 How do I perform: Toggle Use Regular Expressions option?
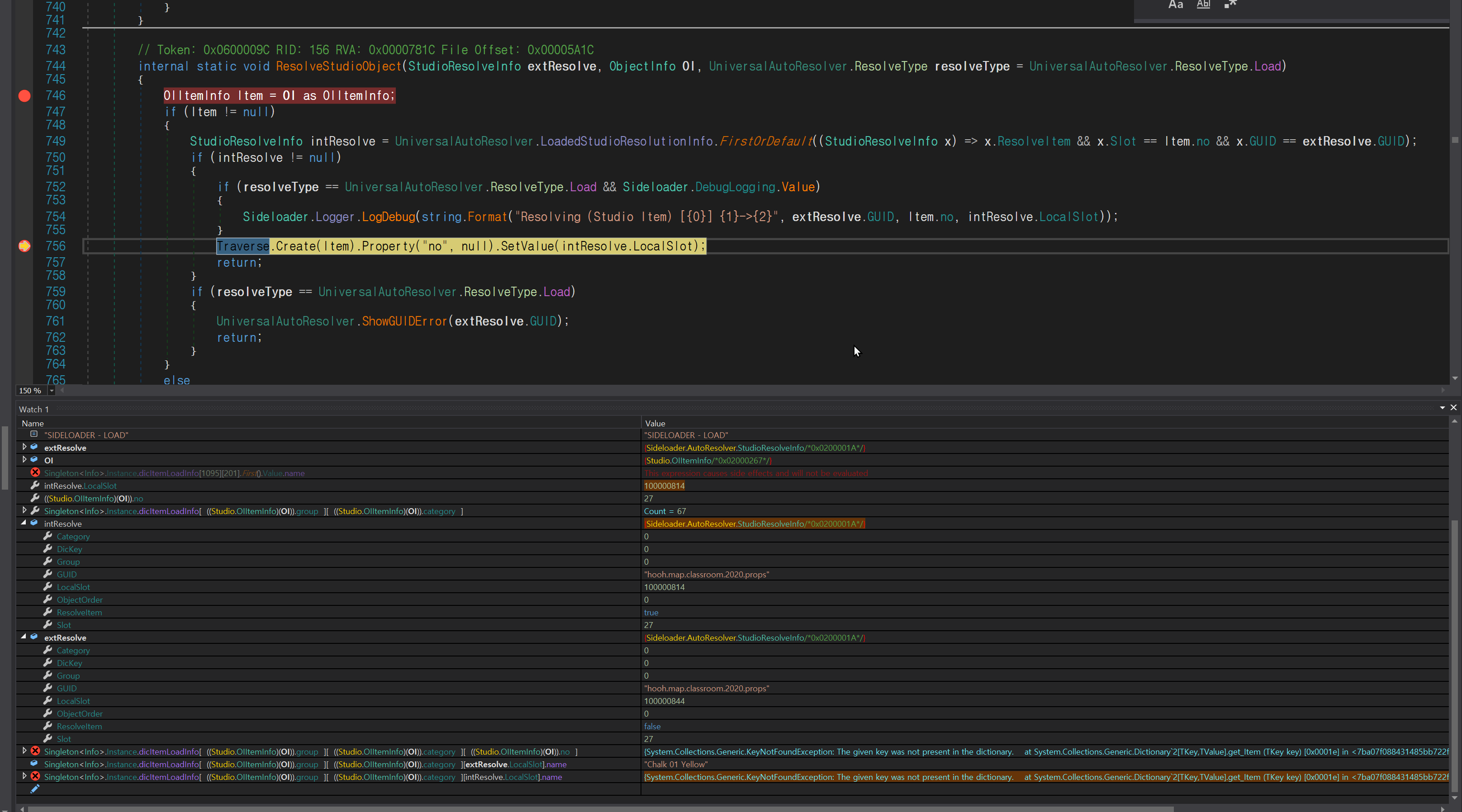point(1230,5)
